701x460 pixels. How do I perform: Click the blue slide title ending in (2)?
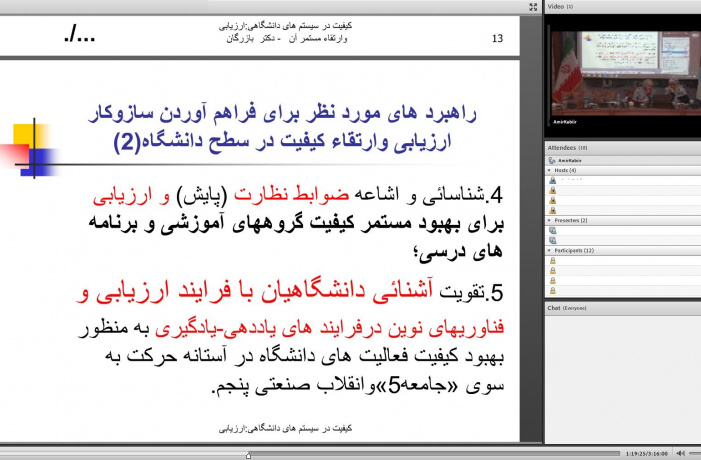[282, 128]
